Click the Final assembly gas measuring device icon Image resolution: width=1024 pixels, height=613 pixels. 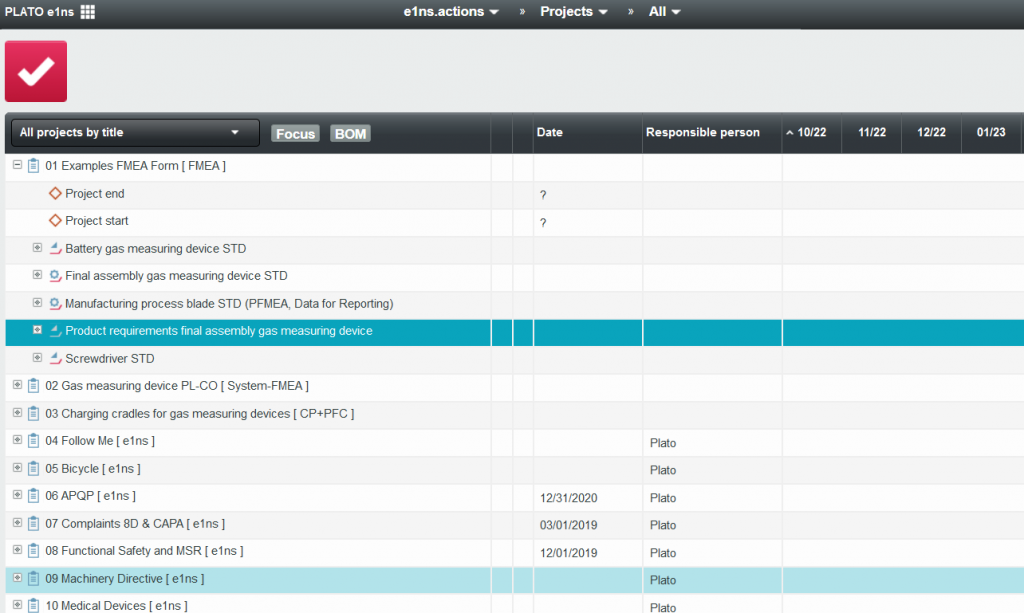(x=55, y=276)
